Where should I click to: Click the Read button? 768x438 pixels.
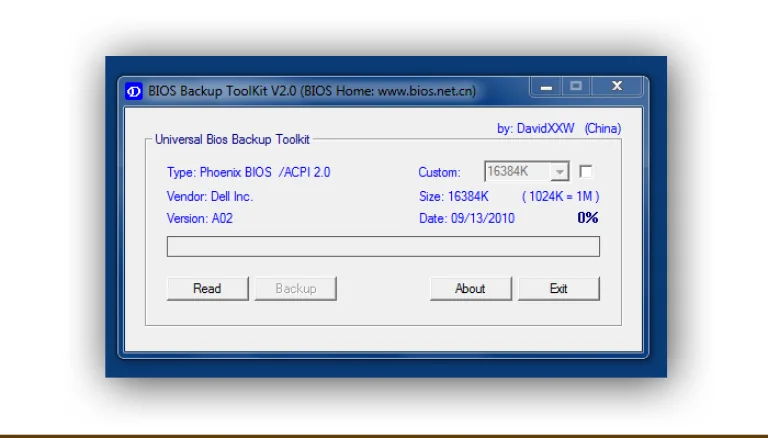click(208, 289)
